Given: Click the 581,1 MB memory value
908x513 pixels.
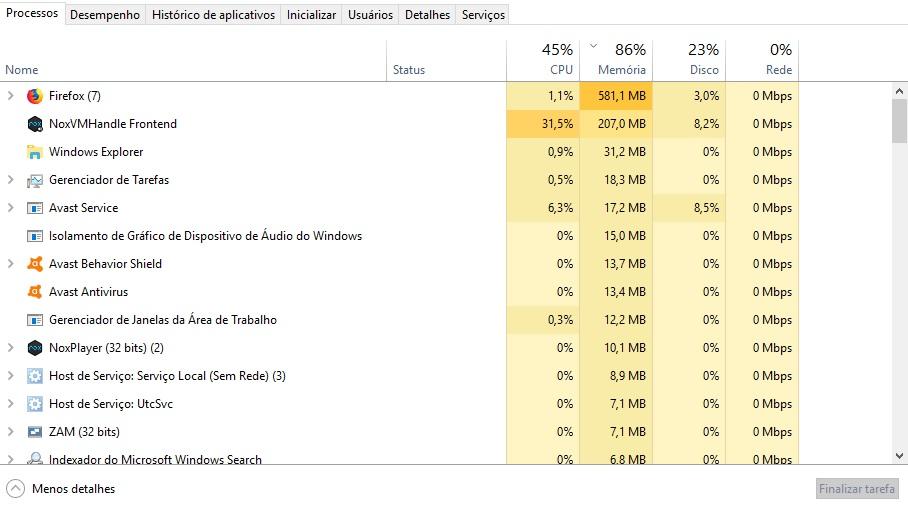Looking at the screenshot, I should point(622,96).
